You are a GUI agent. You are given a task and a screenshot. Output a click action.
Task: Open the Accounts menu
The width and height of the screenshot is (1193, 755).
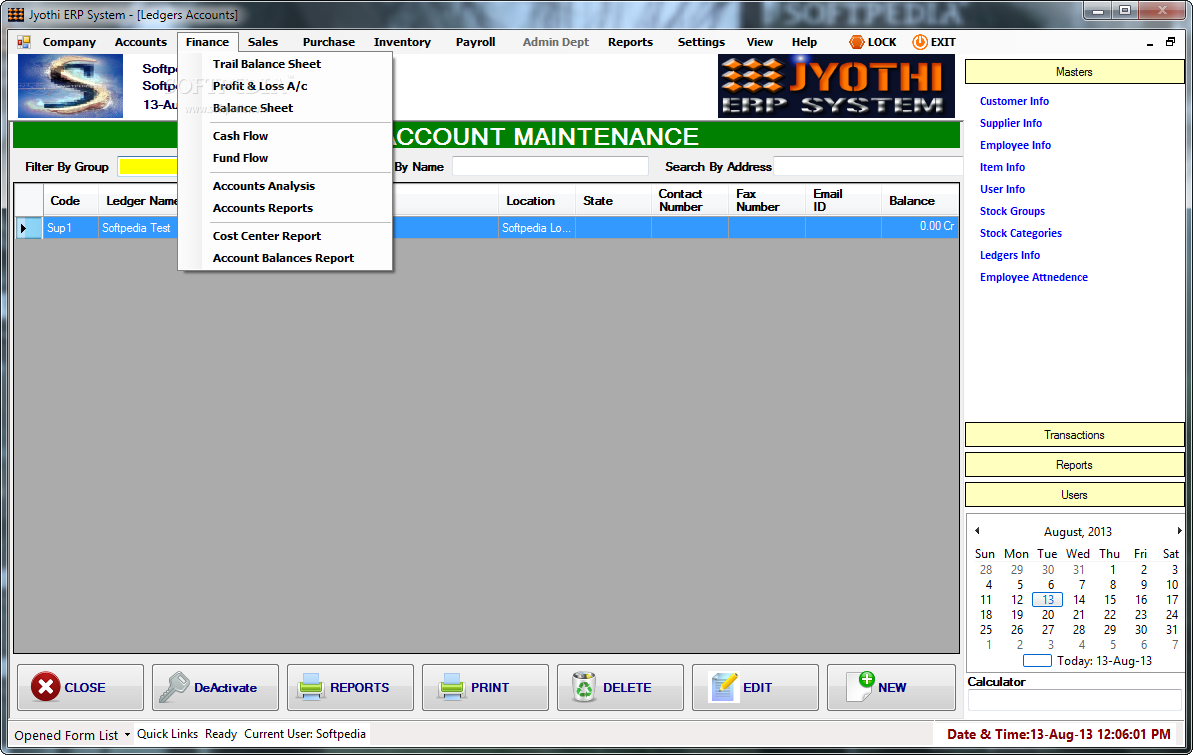(x=141, y=42)
